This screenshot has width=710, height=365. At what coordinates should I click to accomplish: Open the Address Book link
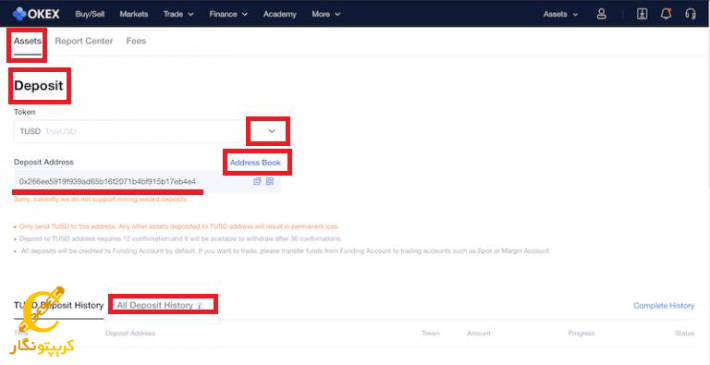(255, 162)
